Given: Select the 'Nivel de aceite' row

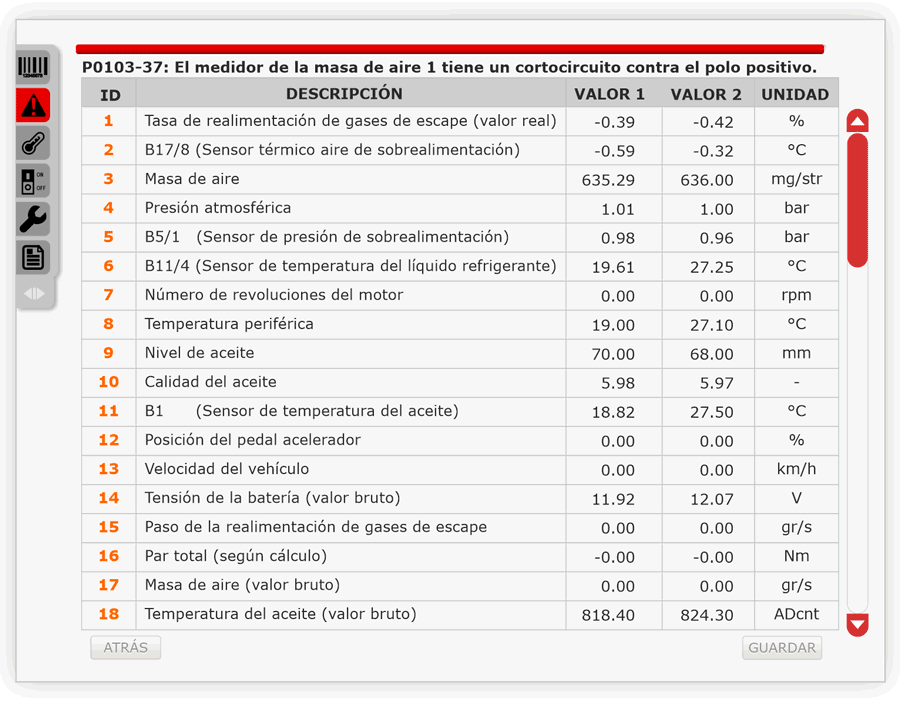Looking at the screenshot, I should pyautogui.click(x=460, y=354).
